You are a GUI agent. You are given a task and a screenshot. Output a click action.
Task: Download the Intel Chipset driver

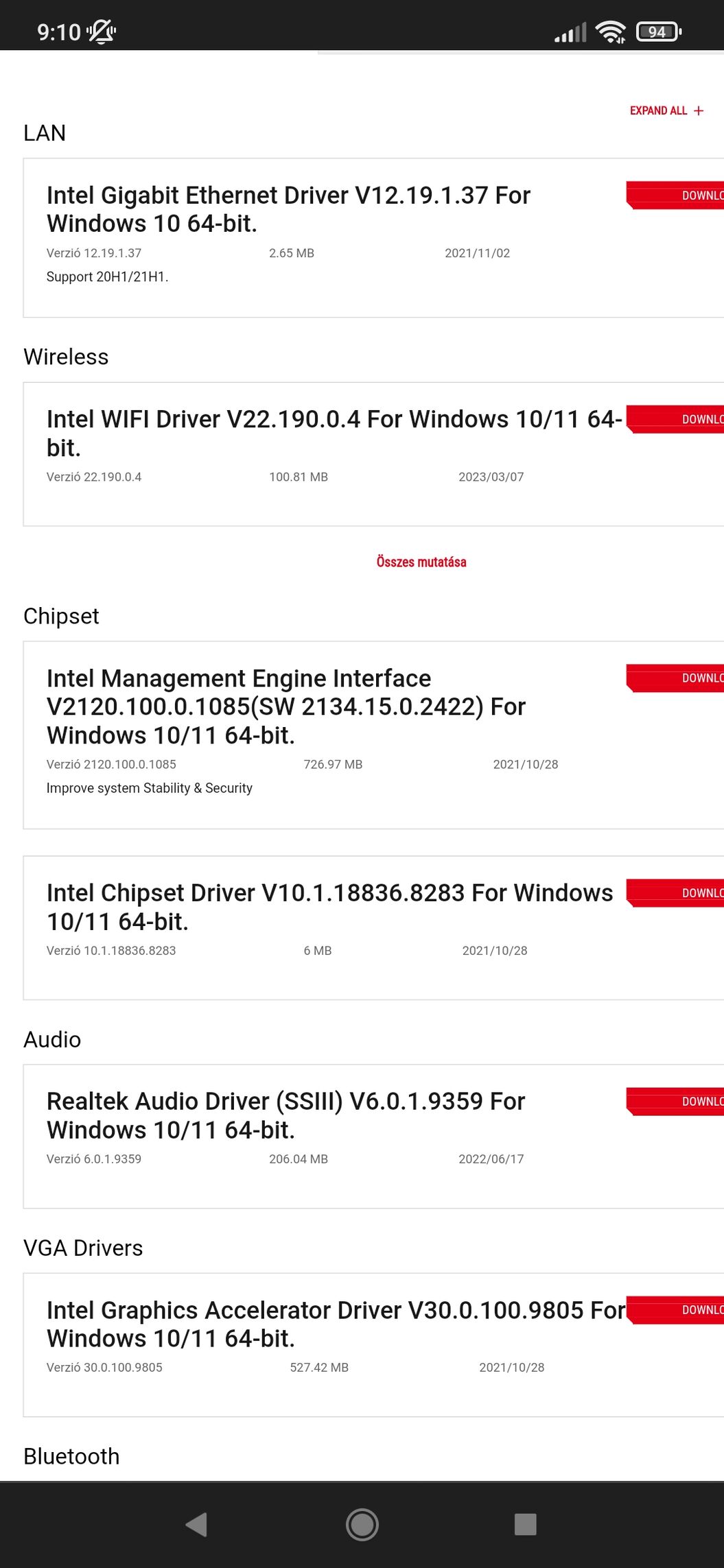676,892
